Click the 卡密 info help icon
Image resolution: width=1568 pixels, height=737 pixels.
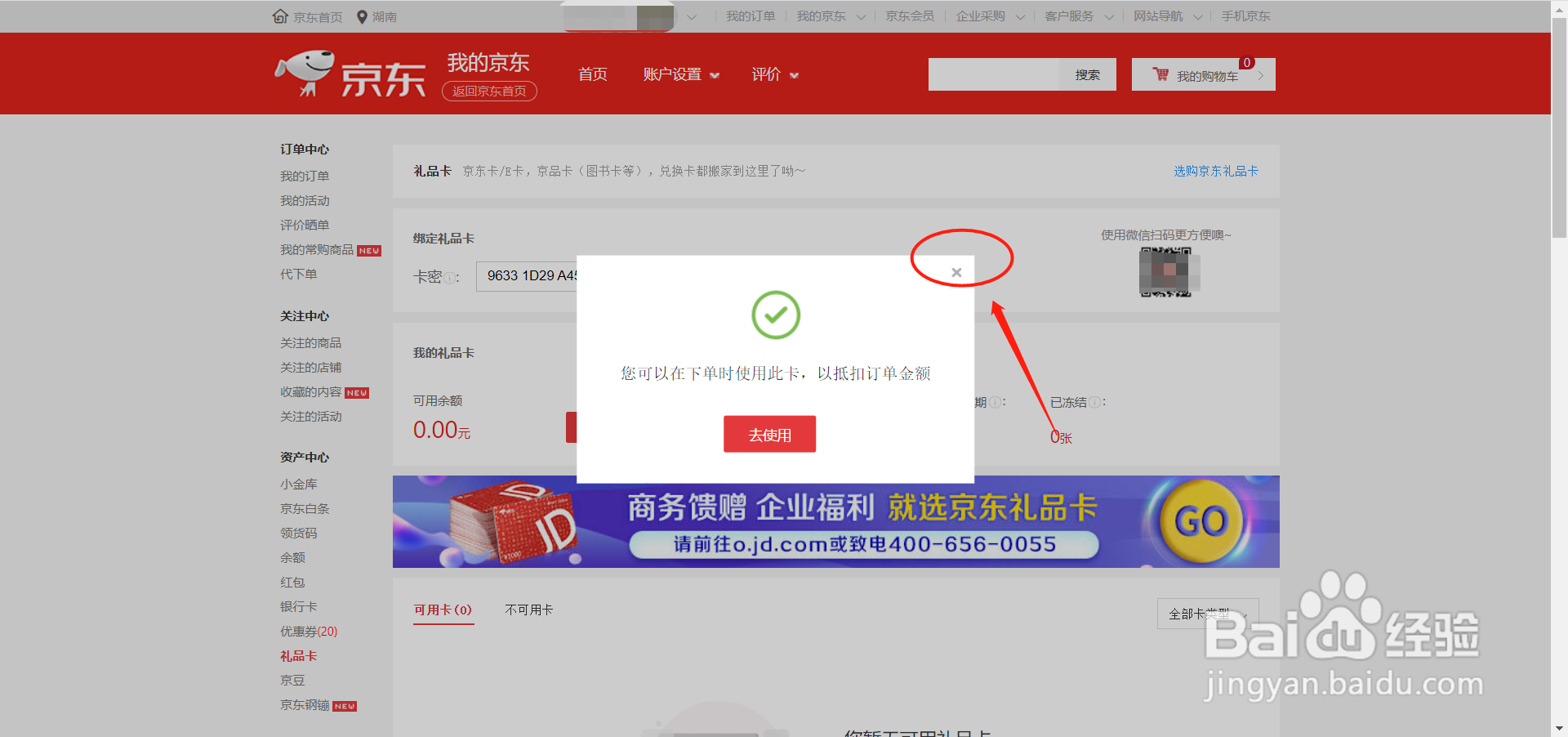click(x=450, y=278)
